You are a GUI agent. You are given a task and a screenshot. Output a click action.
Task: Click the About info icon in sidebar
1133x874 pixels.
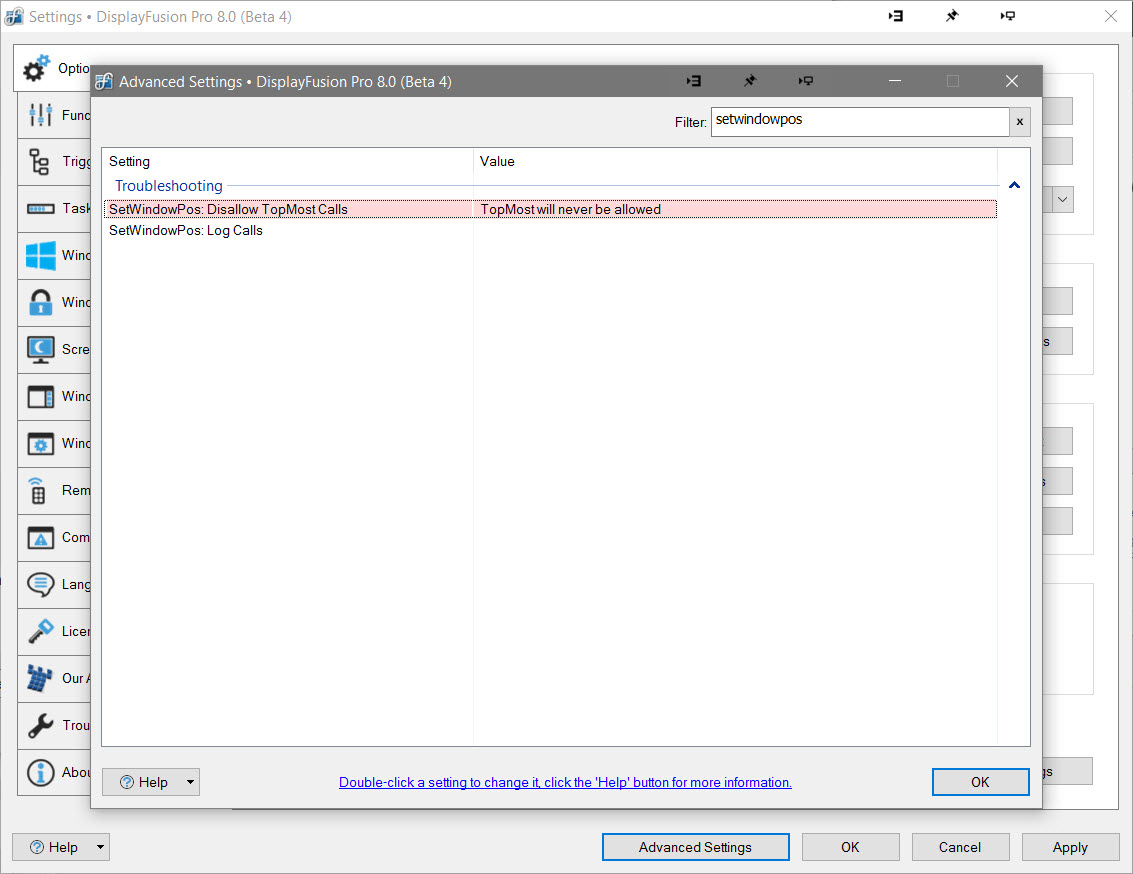41,772
